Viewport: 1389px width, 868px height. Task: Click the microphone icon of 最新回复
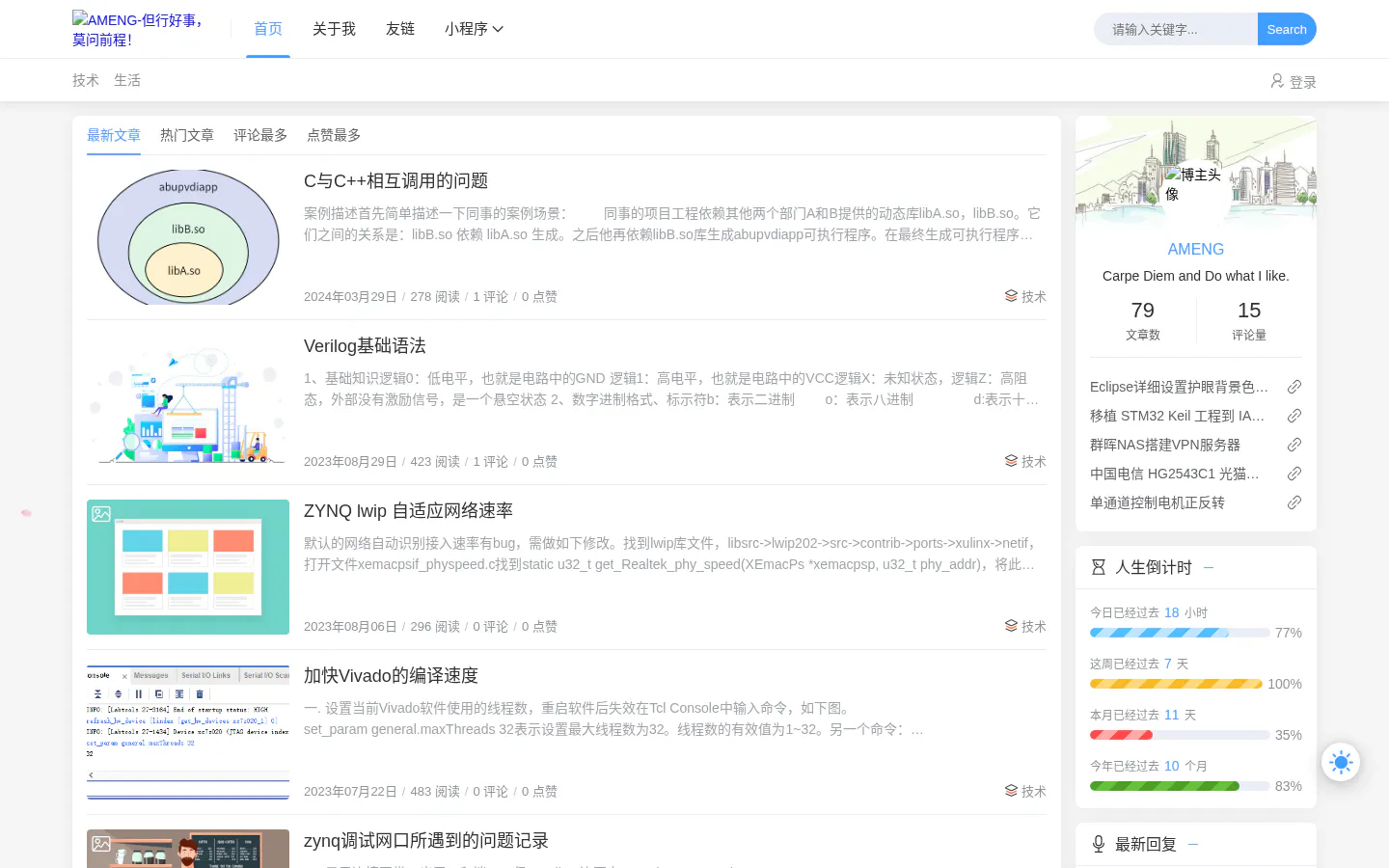click(x=1098, y=844)
